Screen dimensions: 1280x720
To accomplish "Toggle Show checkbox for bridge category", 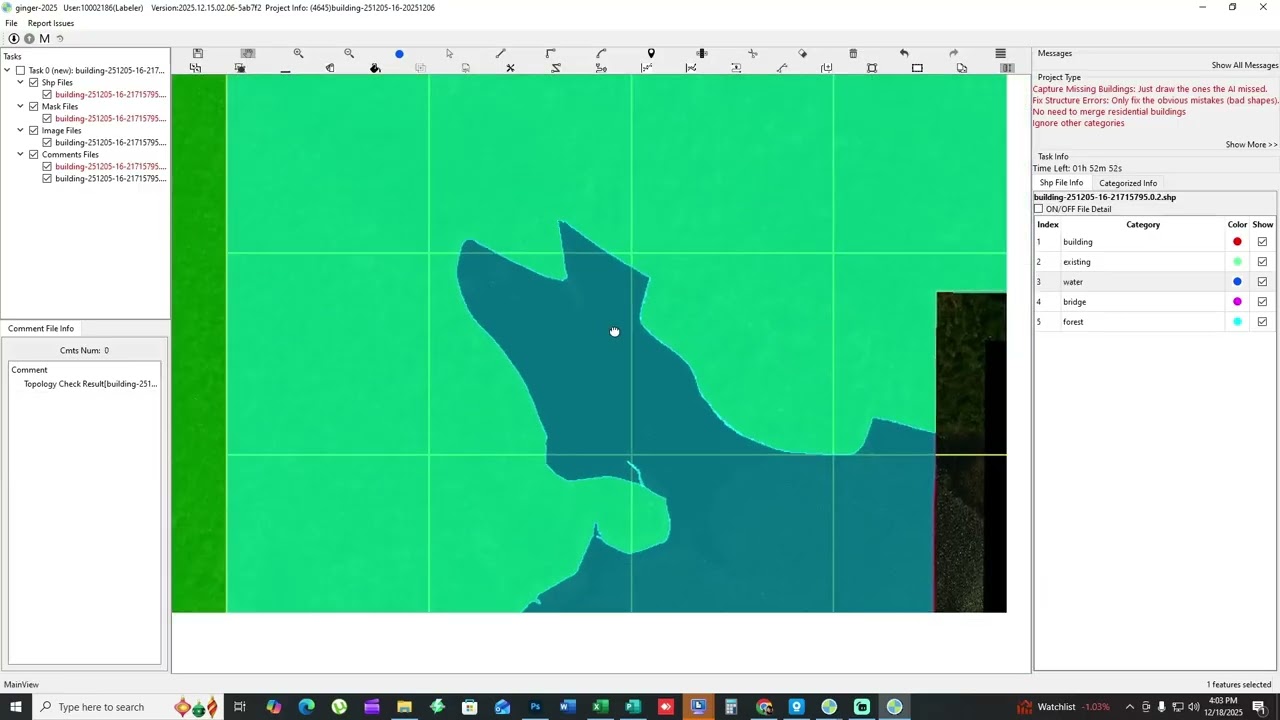I will point(1262,302).
